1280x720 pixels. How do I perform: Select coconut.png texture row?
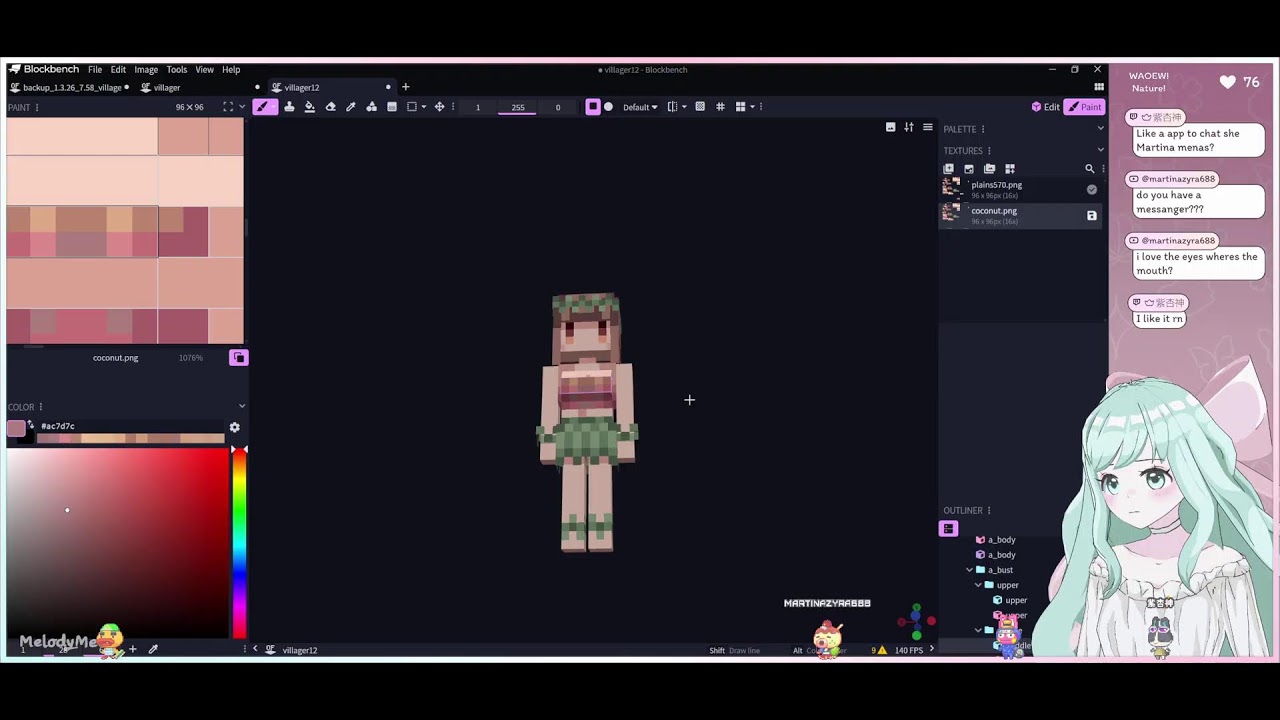[x=1020, y=214]
